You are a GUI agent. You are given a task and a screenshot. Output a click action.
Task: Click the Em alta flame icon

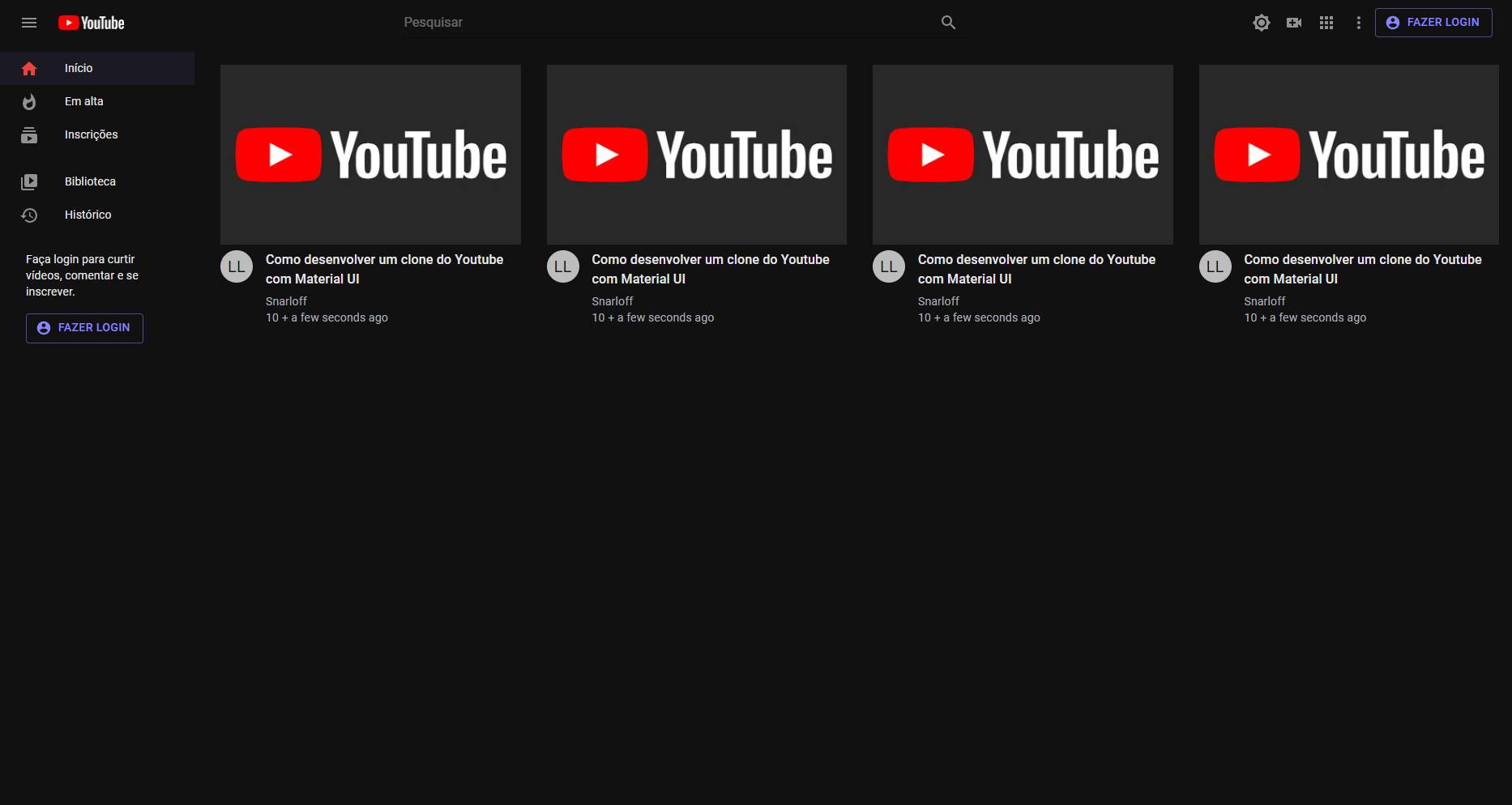[29, 102]
